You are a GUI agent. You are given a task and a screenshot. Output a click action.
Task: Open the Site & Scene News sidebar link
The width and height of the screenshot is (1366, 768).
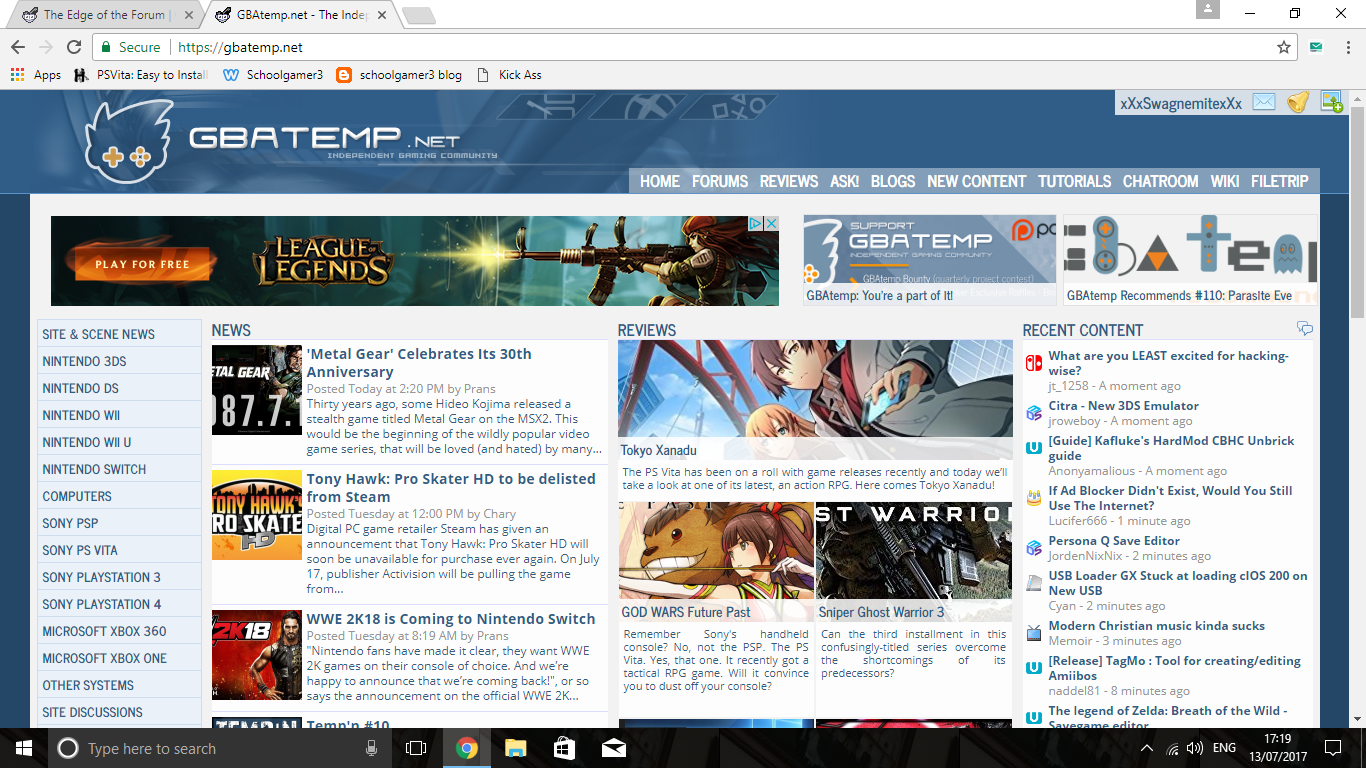[119, 334]
